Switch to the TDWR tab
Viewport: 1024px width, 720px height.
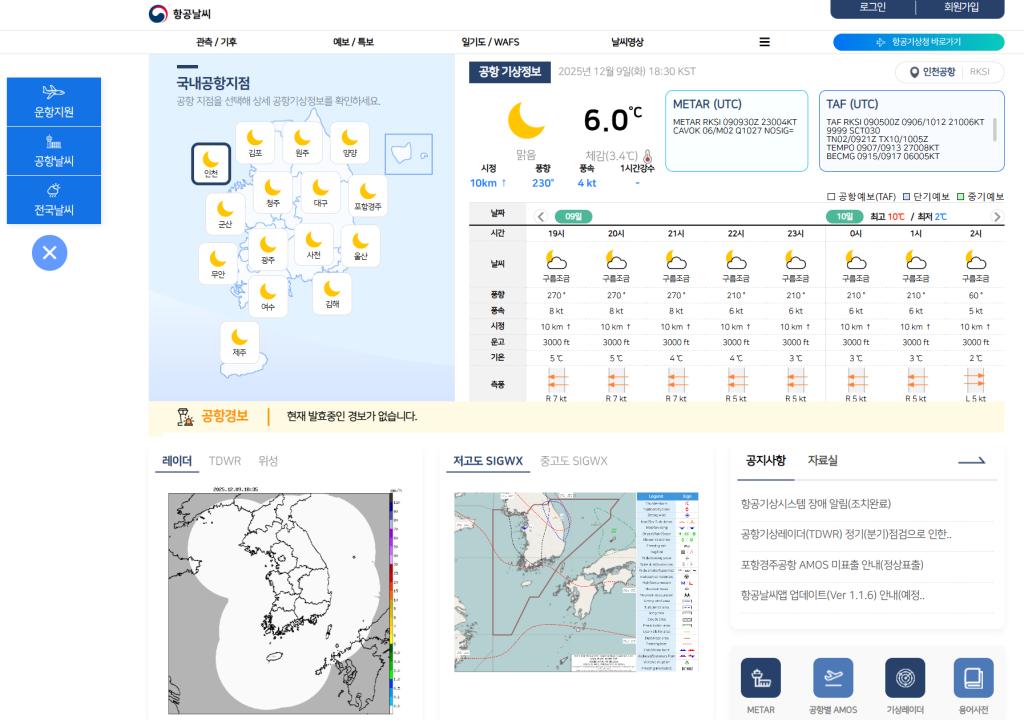224,461
